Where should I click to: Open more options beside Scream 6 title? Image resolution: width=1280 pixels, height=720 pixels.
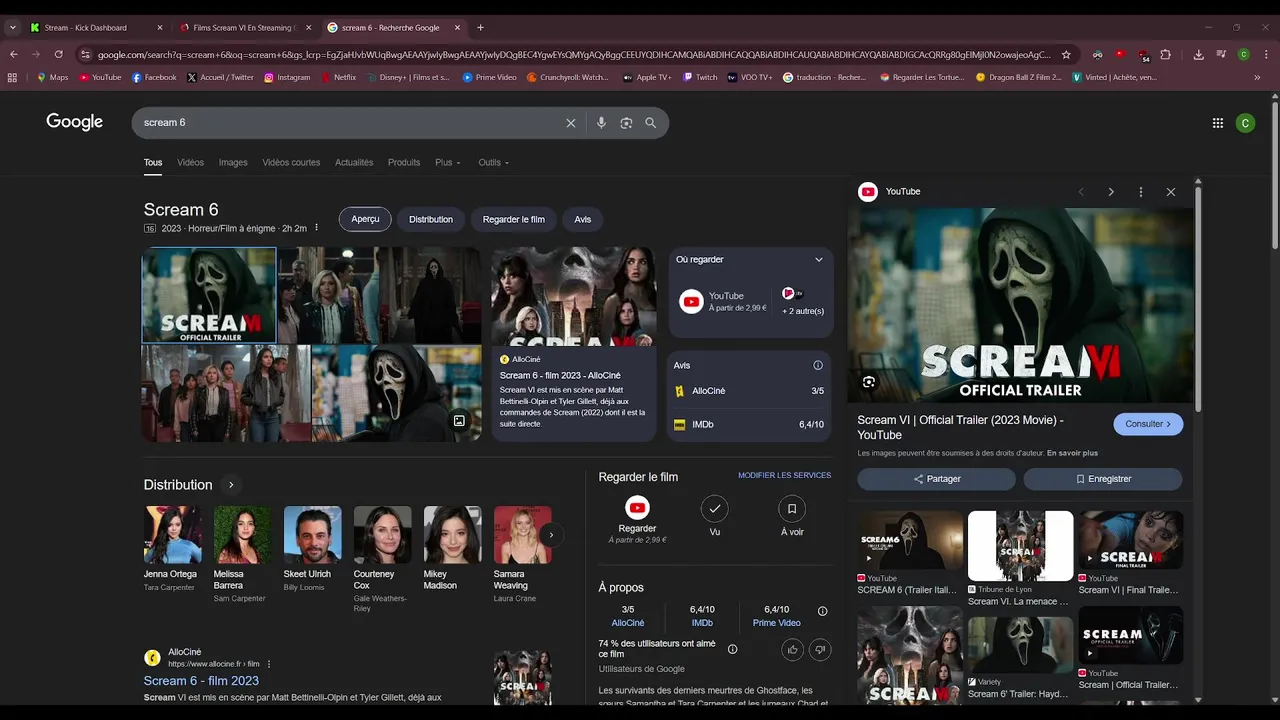tap(317, 228)
